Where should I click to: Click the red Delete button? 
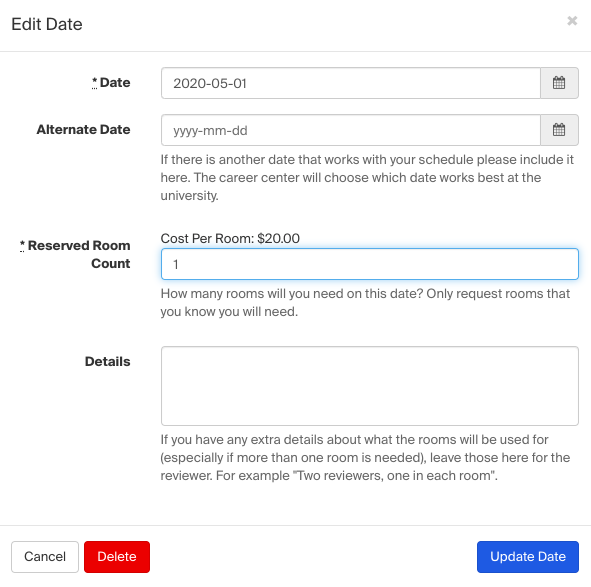[x=117, y=557]
